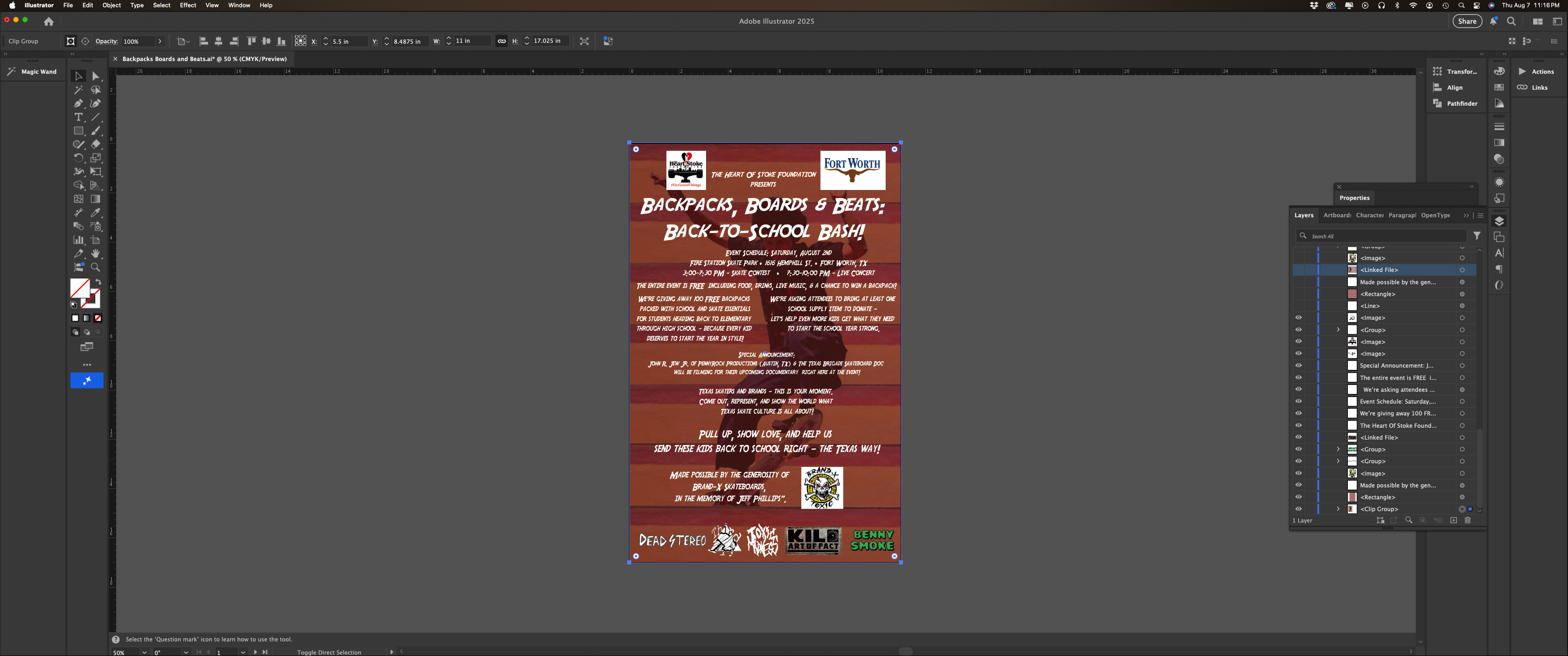Switch to the Character tab
This screenshot has height=656, width=1568.
coord(1370,215)
